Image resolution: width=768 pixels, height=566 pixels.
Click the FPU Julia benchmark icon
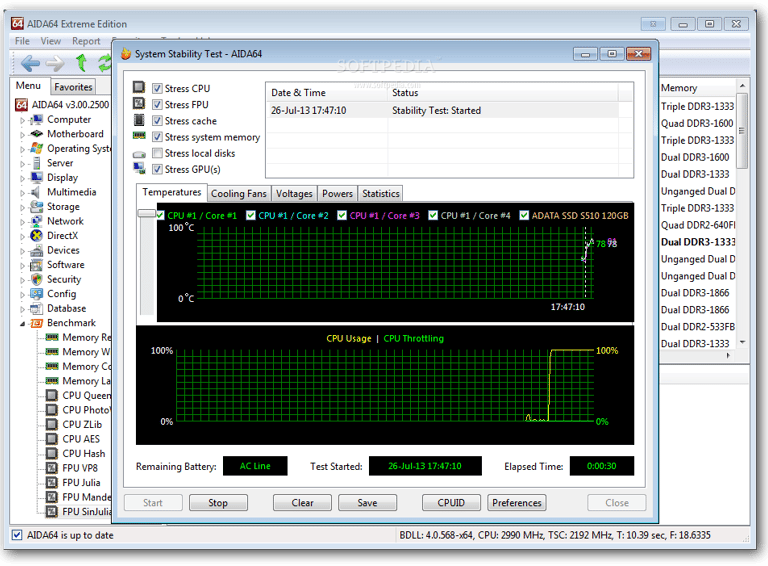tap(51, 483)
